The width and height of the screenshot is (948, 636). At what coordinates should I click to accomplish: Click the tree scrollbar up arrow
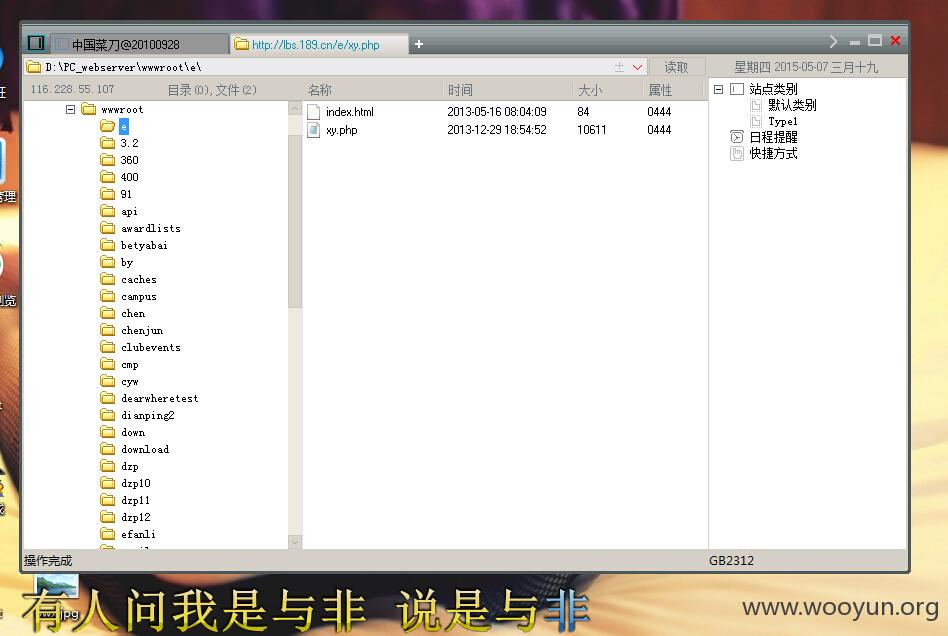click(x=295, y=108)
